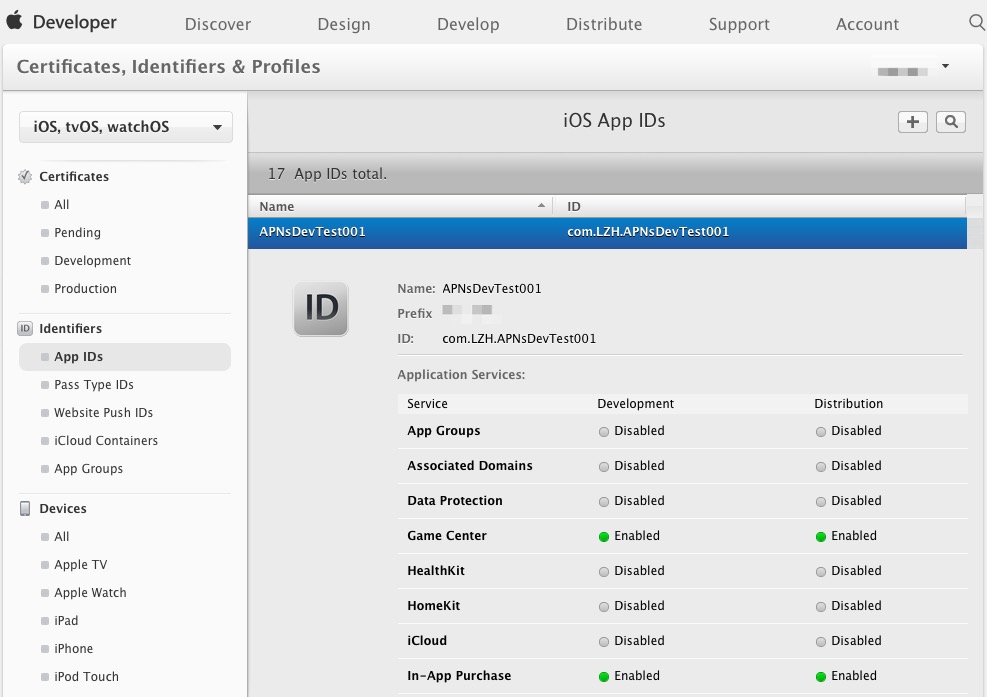
Task: Show iPhone devices
Action: point(74,649)
